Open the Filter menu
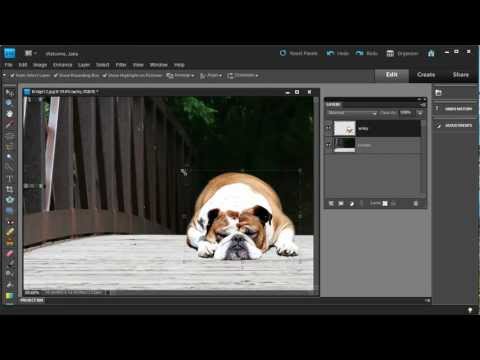This screenshot has height=360, width=480. tap(121, 65)
